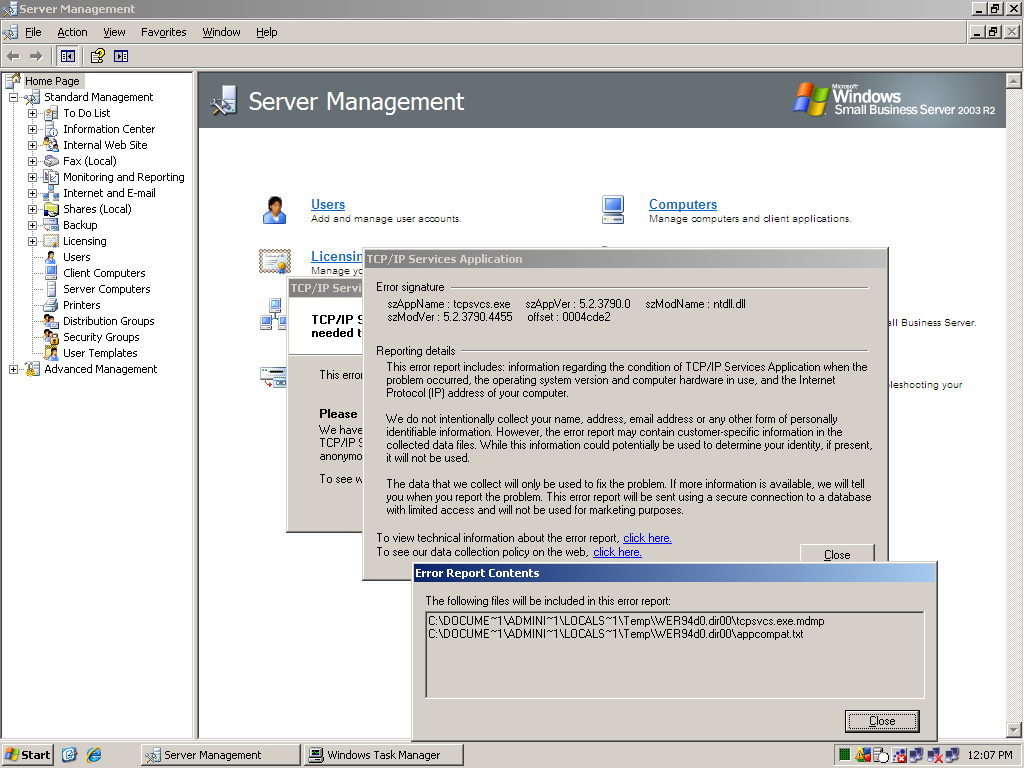Select the Security Groups tree icon
1024x768 pixels.
click(x=51, y=337)
